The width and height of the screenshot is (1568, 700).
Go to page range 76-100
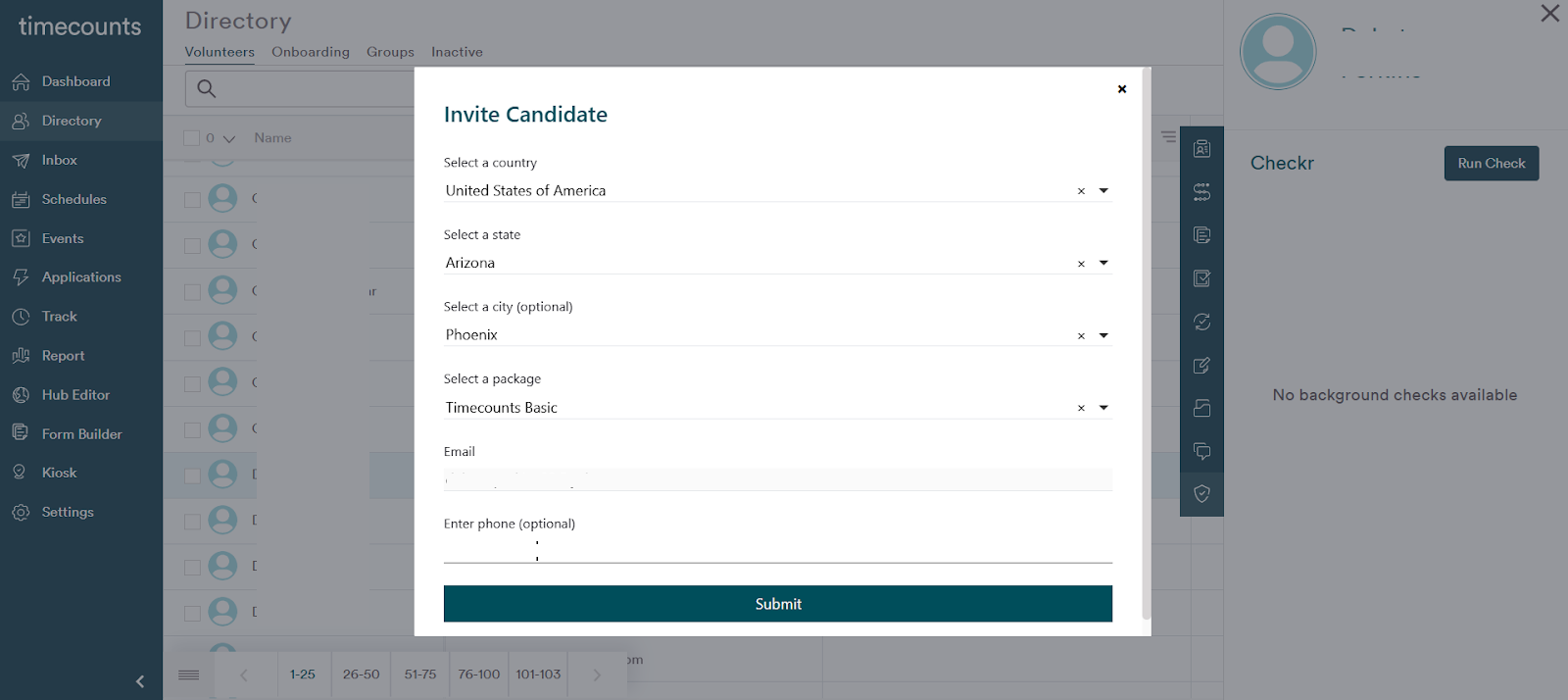click(x=479, y=675)
